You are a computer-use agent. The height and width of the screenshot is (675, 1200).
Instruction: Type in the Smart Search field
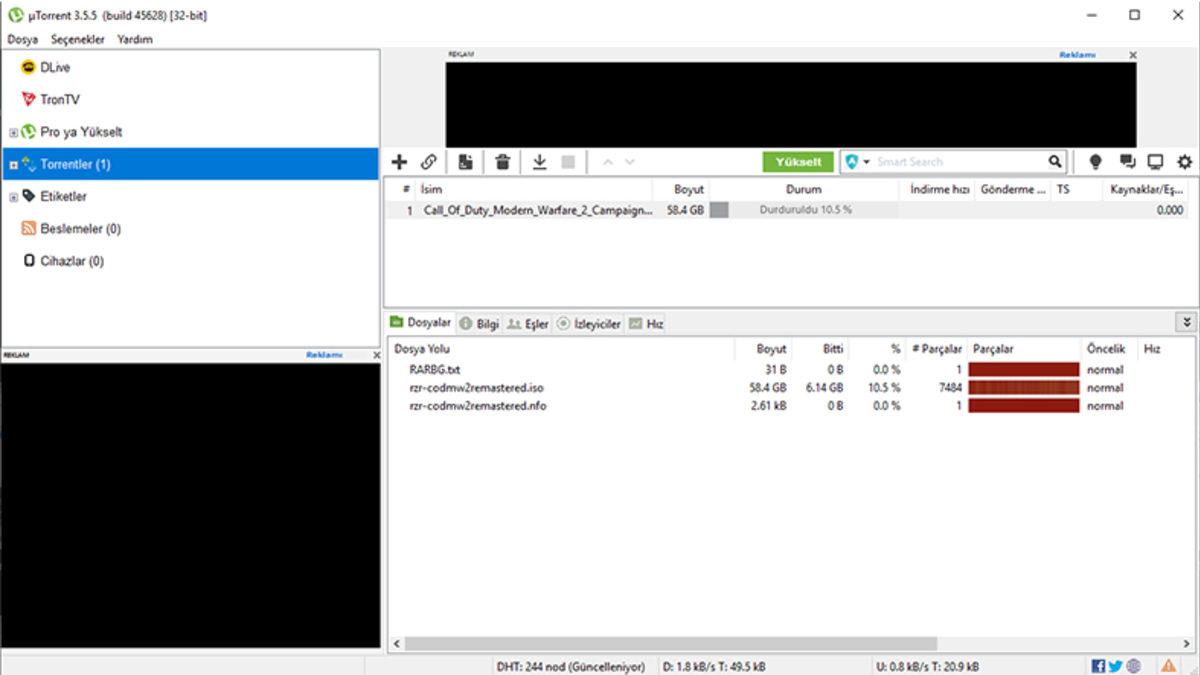950,161
